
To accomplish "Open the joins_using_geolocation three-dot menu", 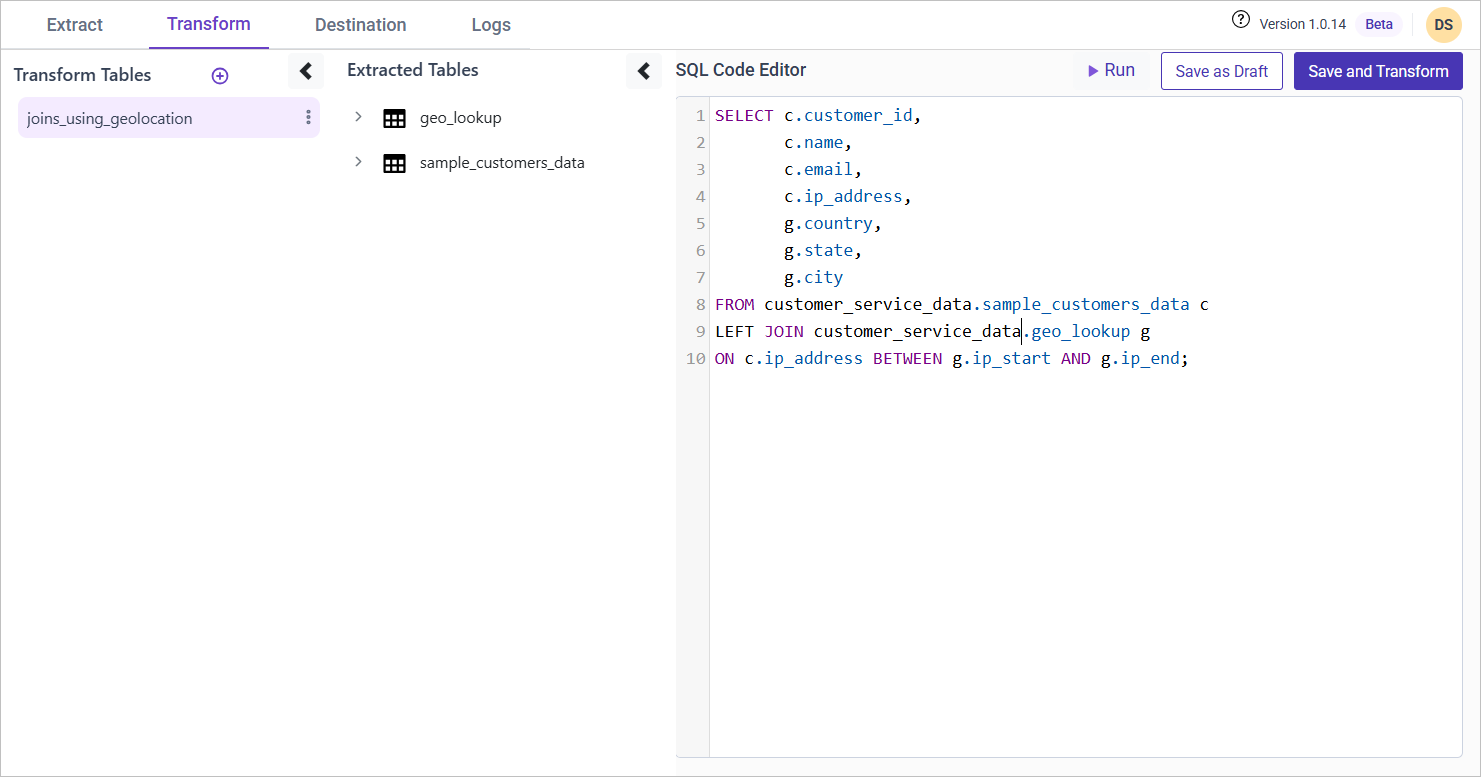I will [x=308, y=118].
